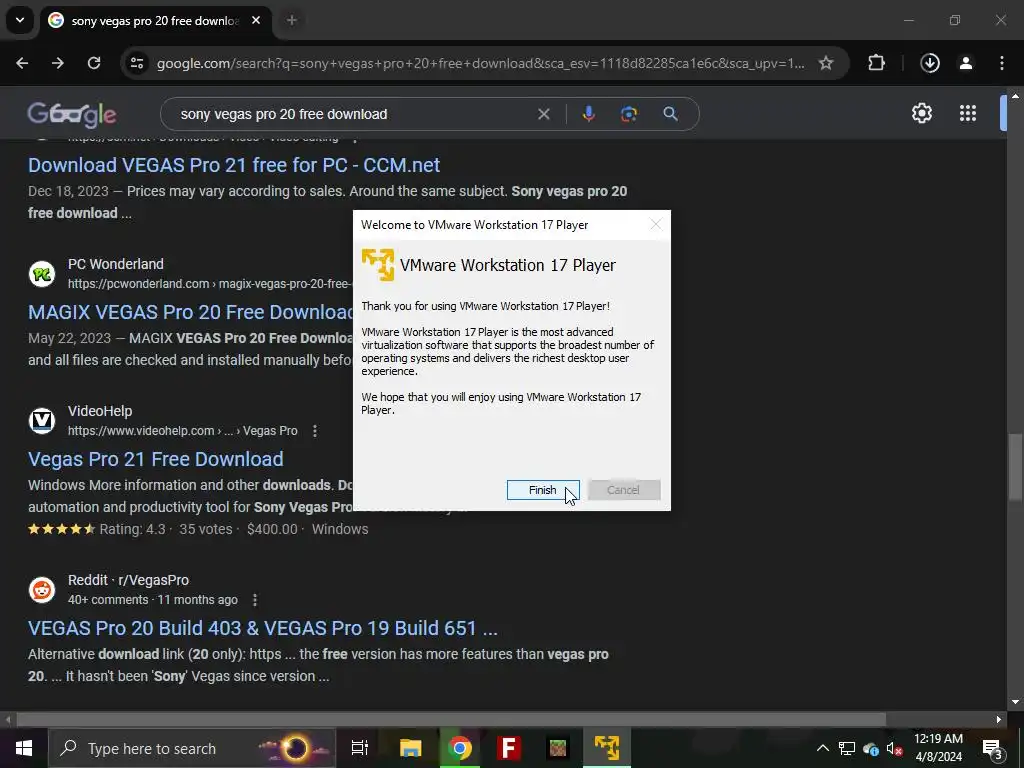Submit search with magnifier icon

click(x=670, y=114)
